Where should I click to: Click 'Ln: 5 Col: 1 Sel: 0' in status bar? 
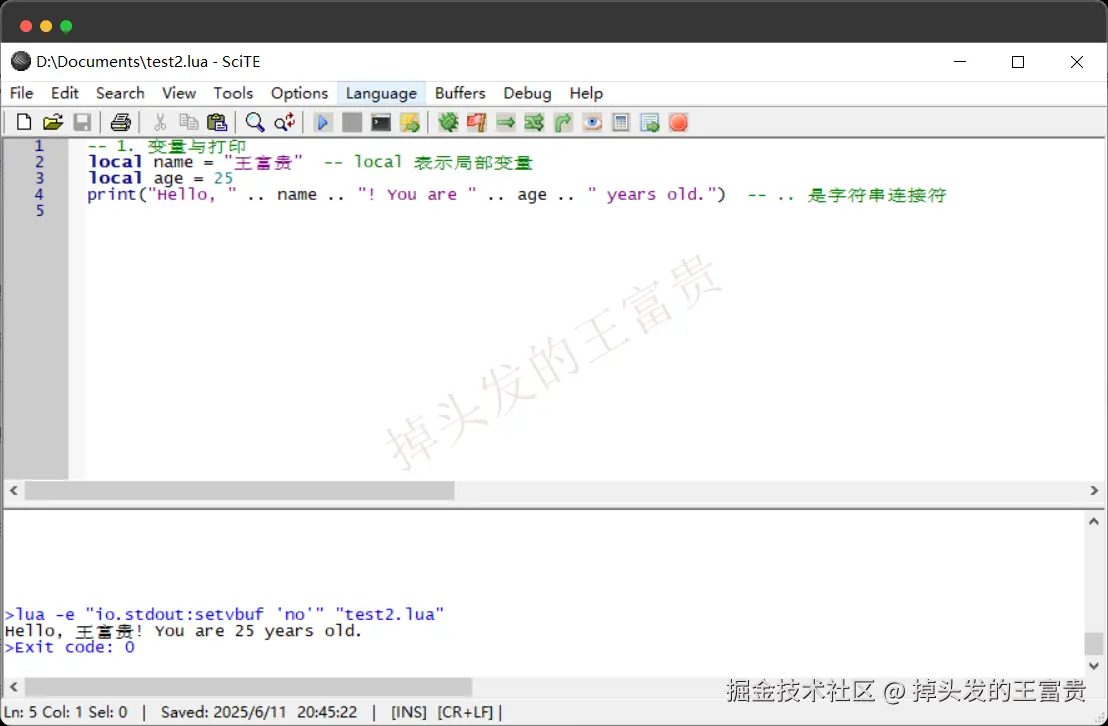[66, 712]
